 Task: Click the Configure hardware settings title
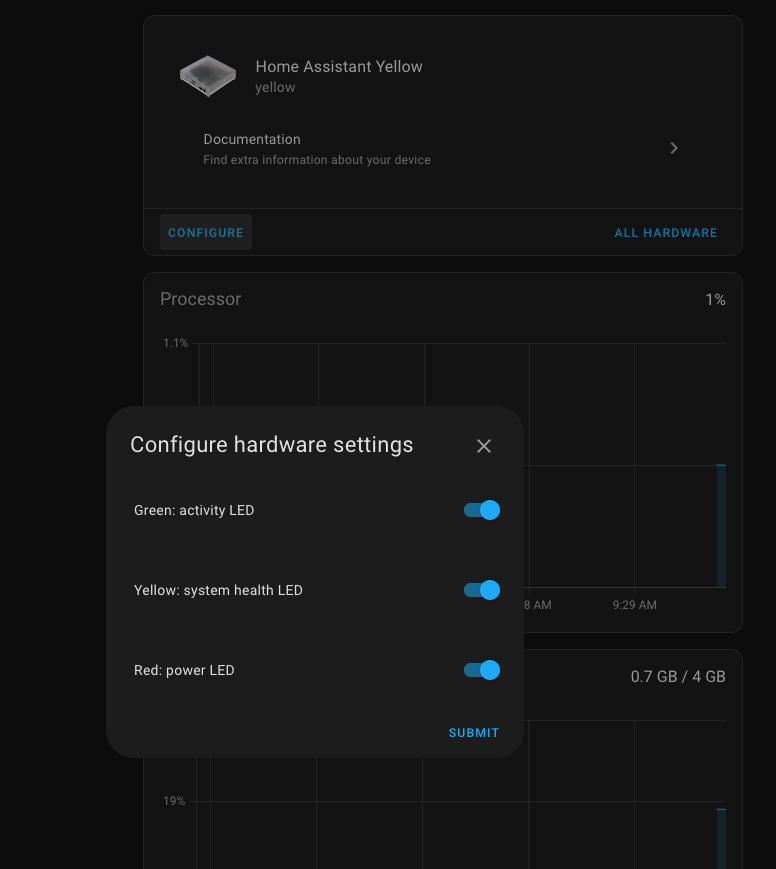click(x=272, y=445)
